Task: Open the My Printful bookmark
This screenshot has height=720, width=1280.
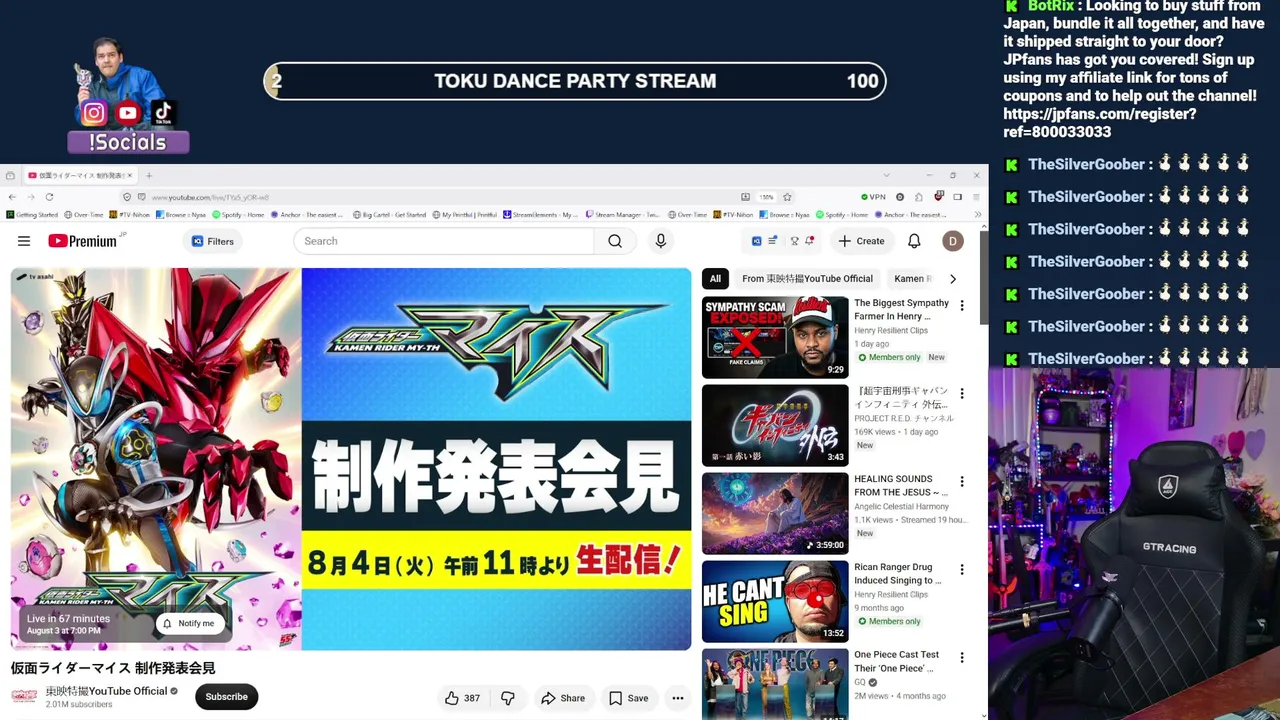Action: [x=467, y=215]
